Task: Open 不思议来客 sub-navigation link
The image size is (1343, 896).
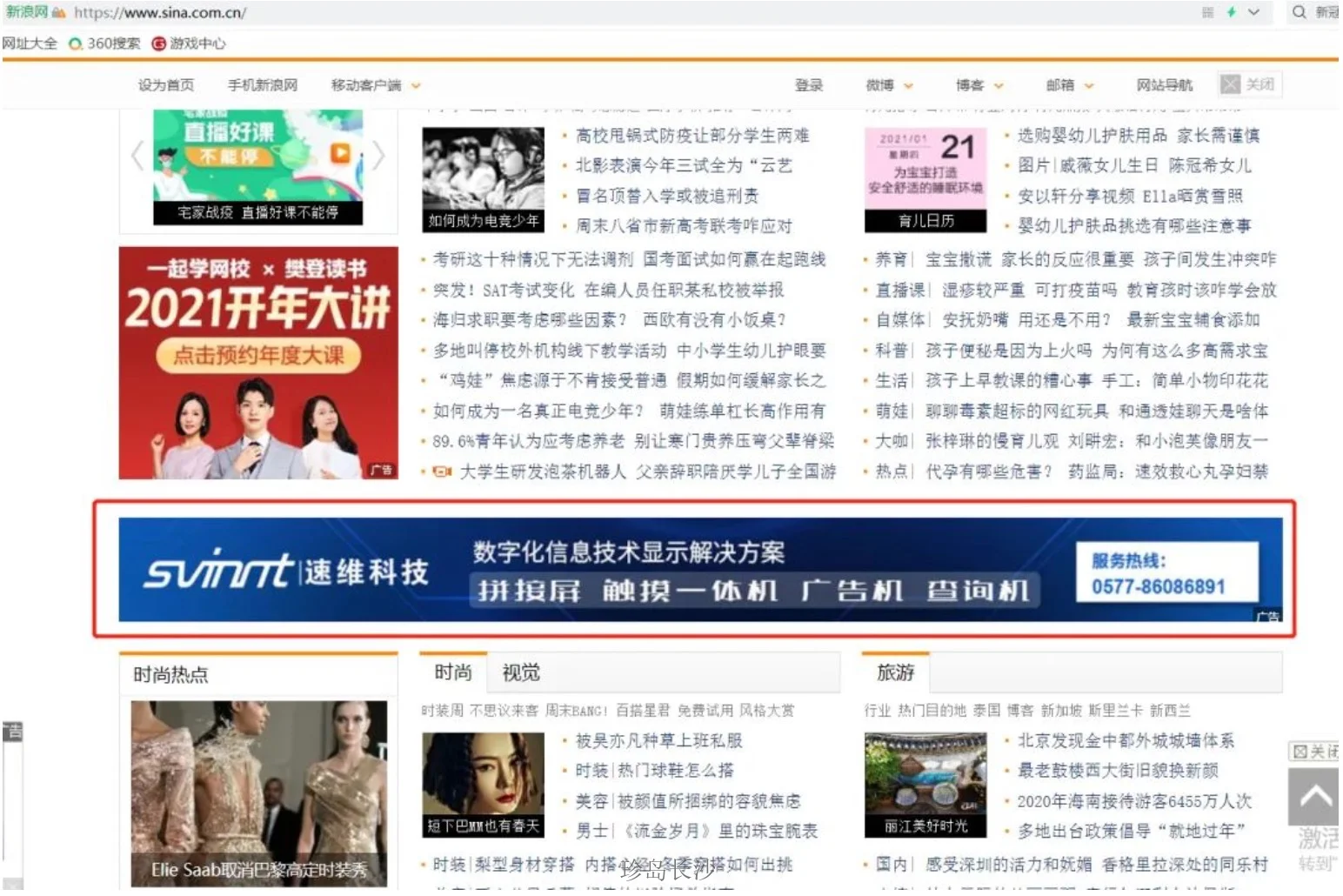Action: (x=504, y=711)
